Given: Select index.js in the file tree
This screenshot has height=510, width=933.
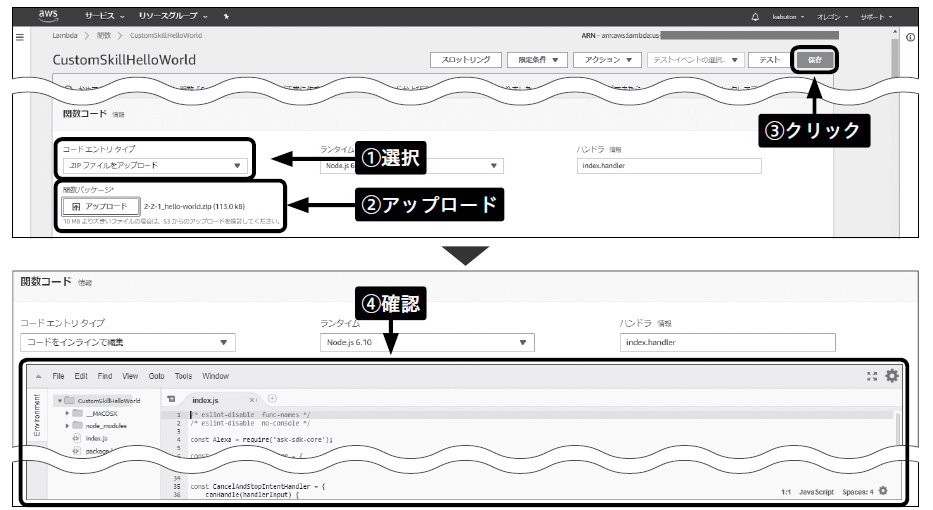Looking at the screenshot, I should (x=96, y=438).
